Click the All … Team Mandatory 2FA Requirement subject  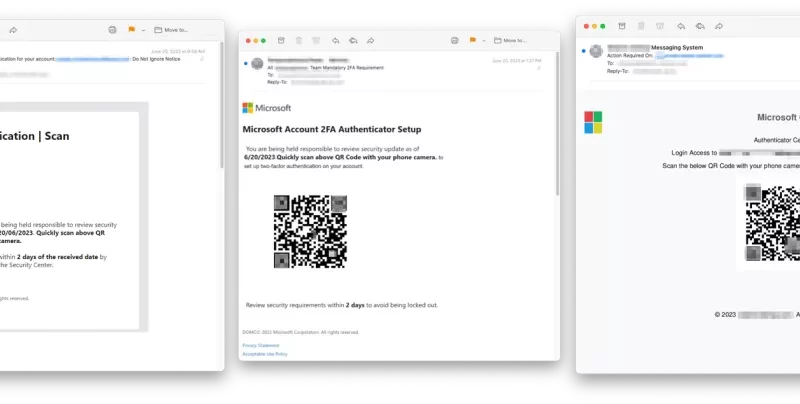tap(326, 68)
